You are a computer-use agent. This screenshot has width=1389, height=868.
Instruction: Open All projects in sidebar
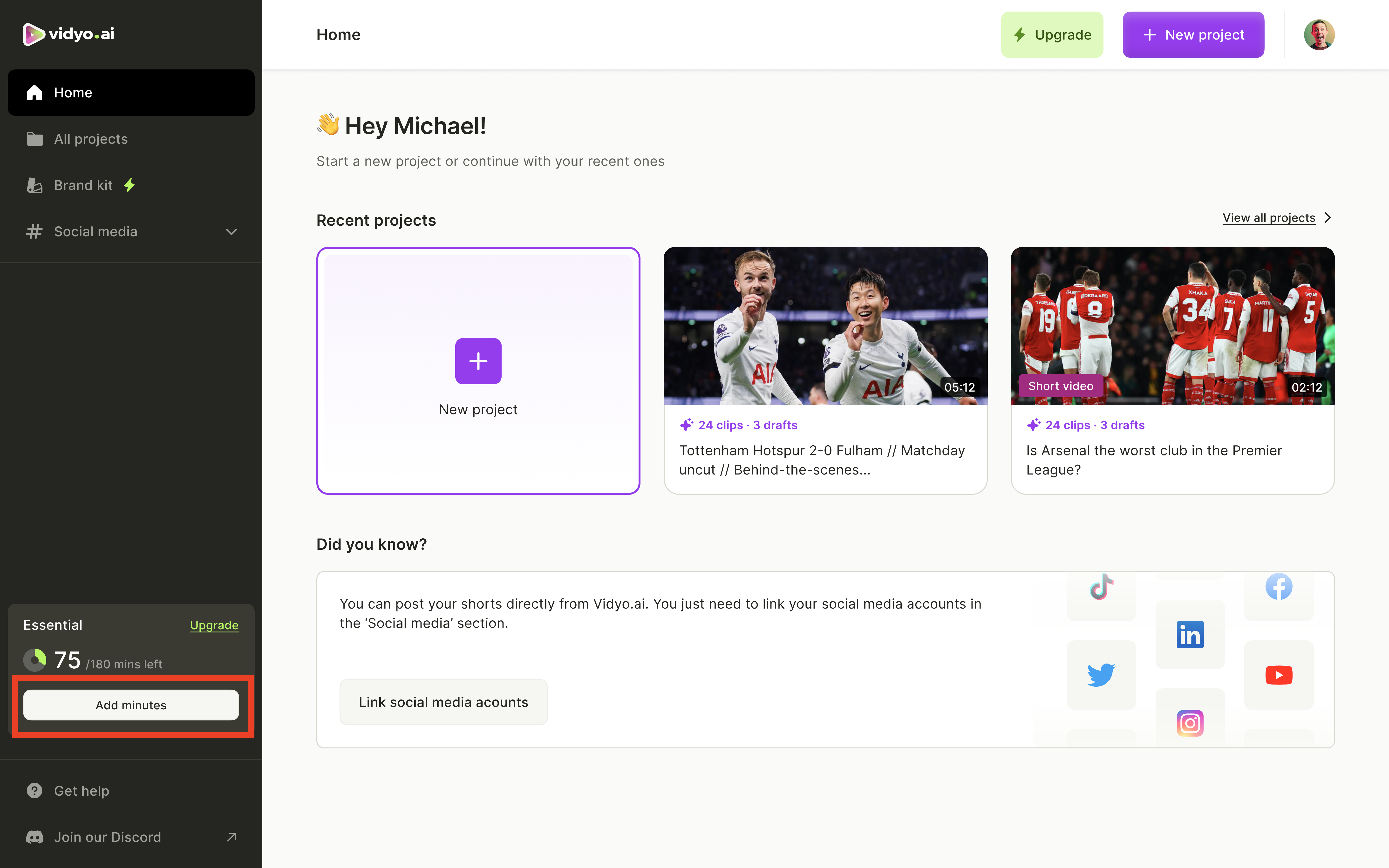tap(131, 139)
